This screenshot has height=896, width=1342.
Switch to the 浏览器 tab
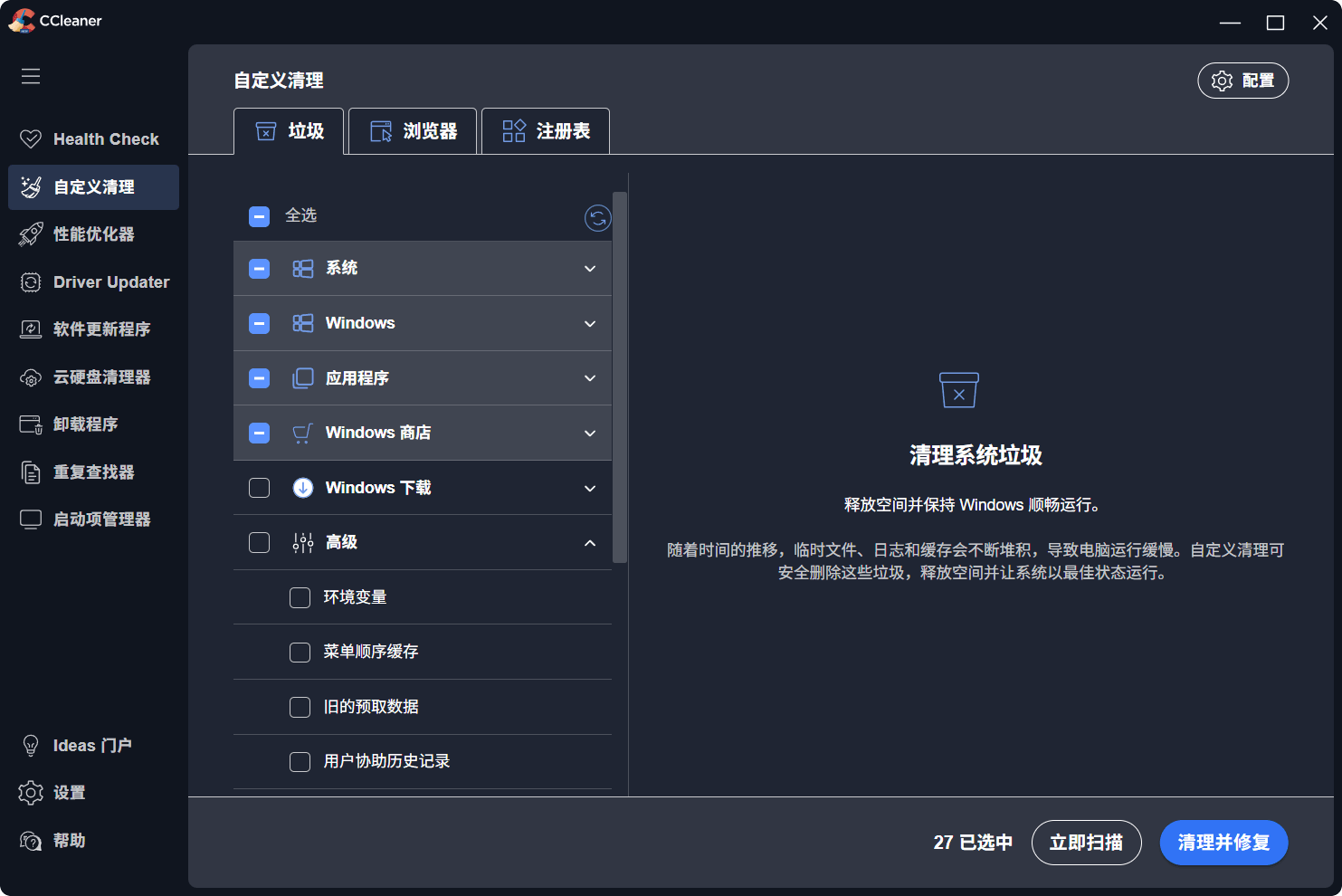(413, 131)
